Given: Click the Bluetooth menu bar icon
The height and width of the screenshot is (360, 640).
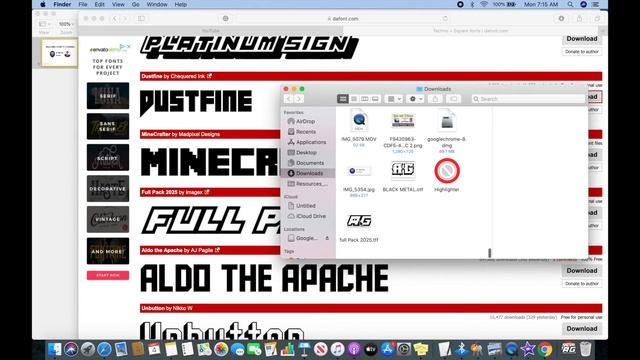Looking at the screenshot, I should (472, 4).
